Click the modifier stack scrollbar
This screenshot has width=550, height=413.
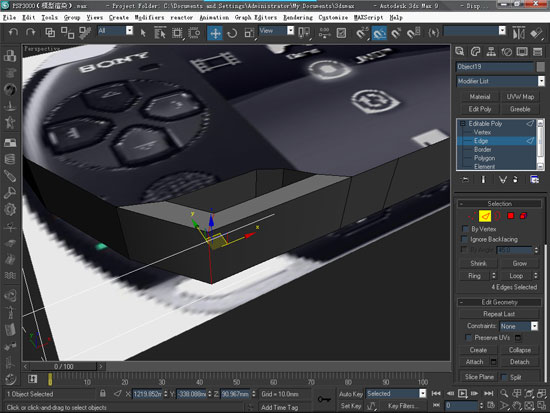[541, 145]
